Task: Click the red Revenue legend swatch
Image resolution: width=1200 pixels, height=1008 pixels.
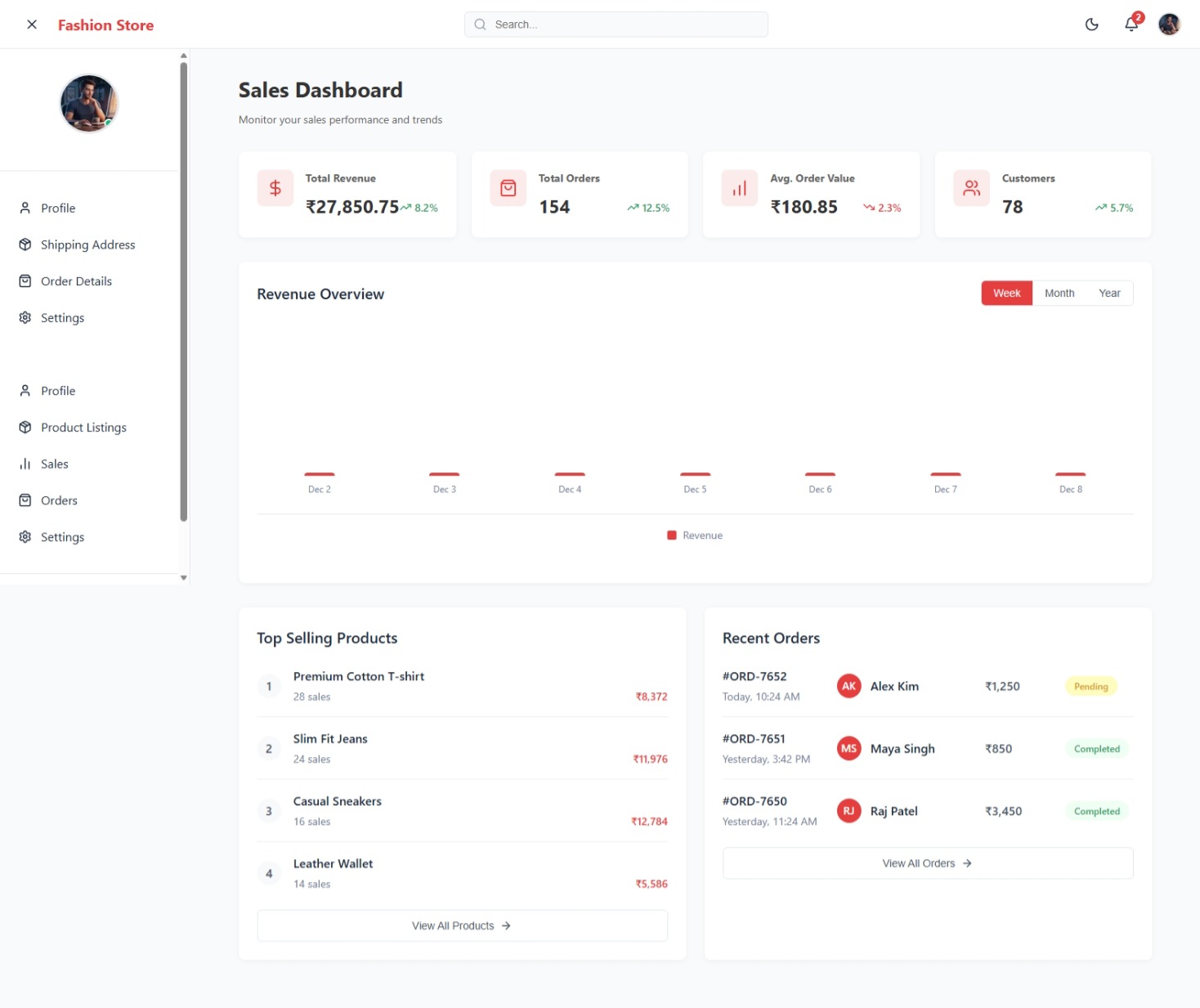Action: pyautogui.click(x=672, y=535)
